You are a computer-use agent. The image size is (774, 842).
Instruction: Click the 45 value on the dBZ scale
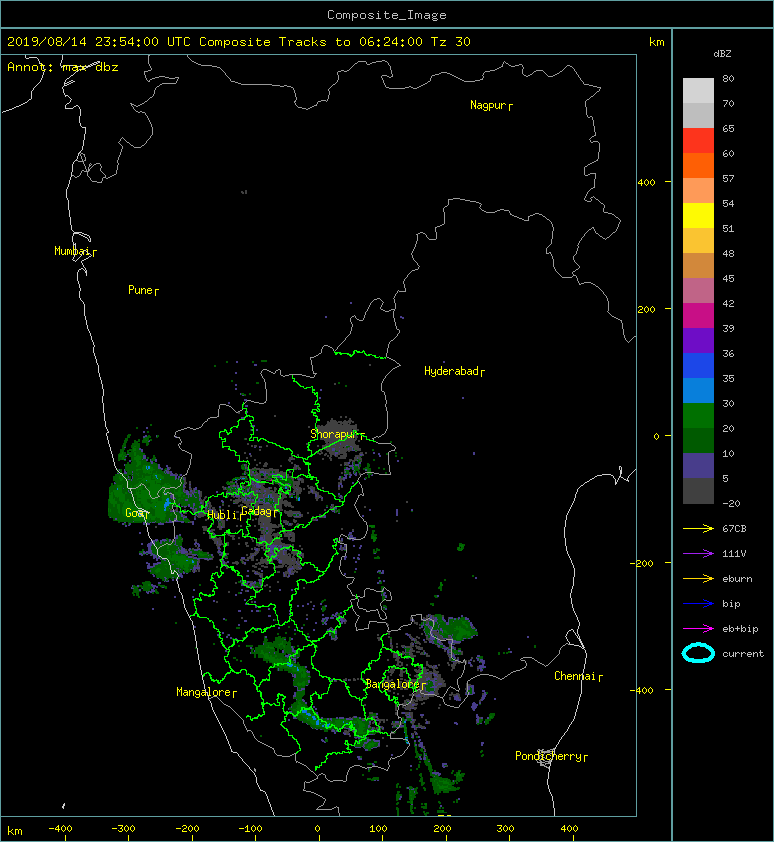pos(728,278)
